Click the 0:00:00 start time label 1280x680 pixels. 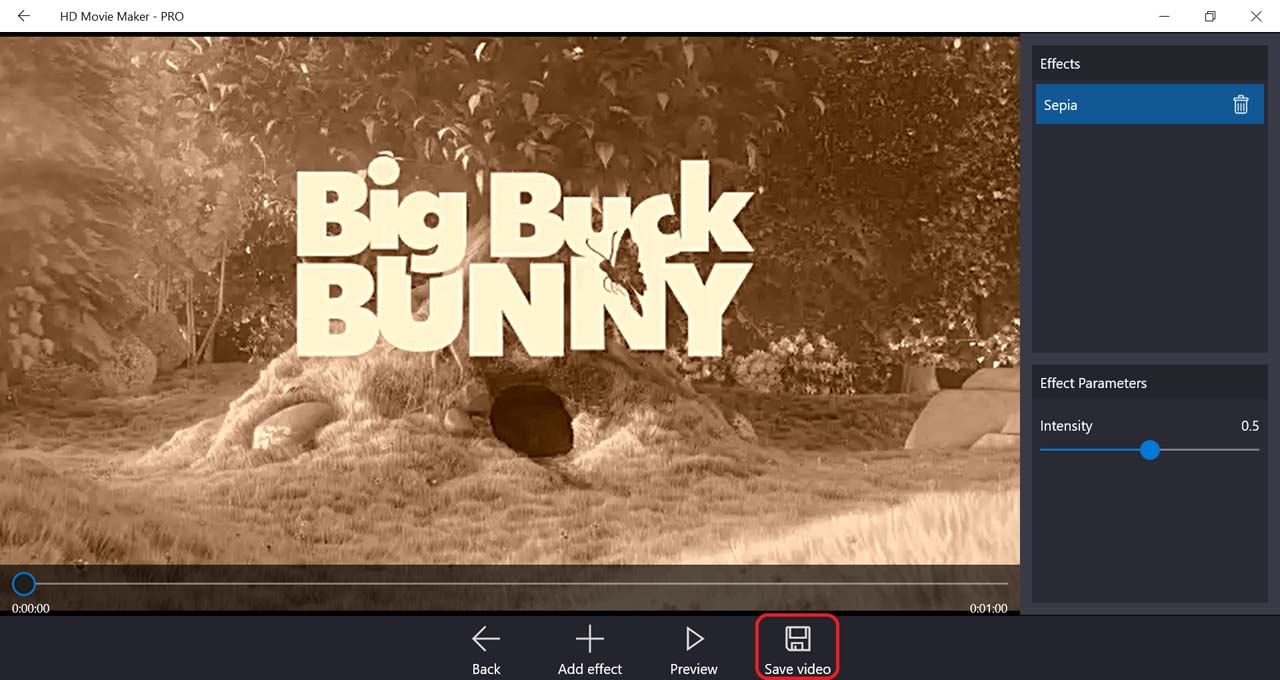coord(31,608)
